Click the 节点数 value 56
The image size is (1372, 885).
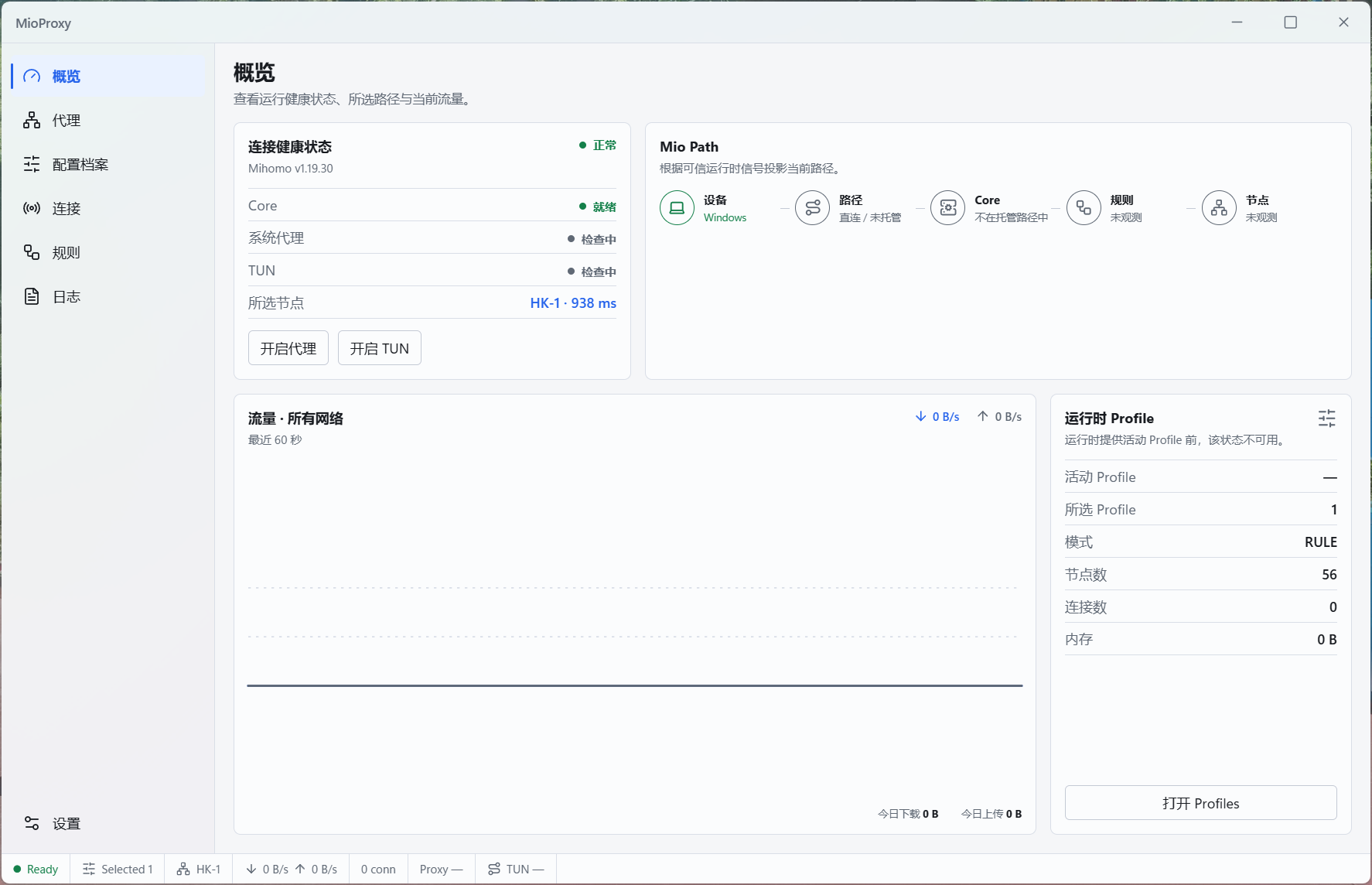[x=1329, y=575]
